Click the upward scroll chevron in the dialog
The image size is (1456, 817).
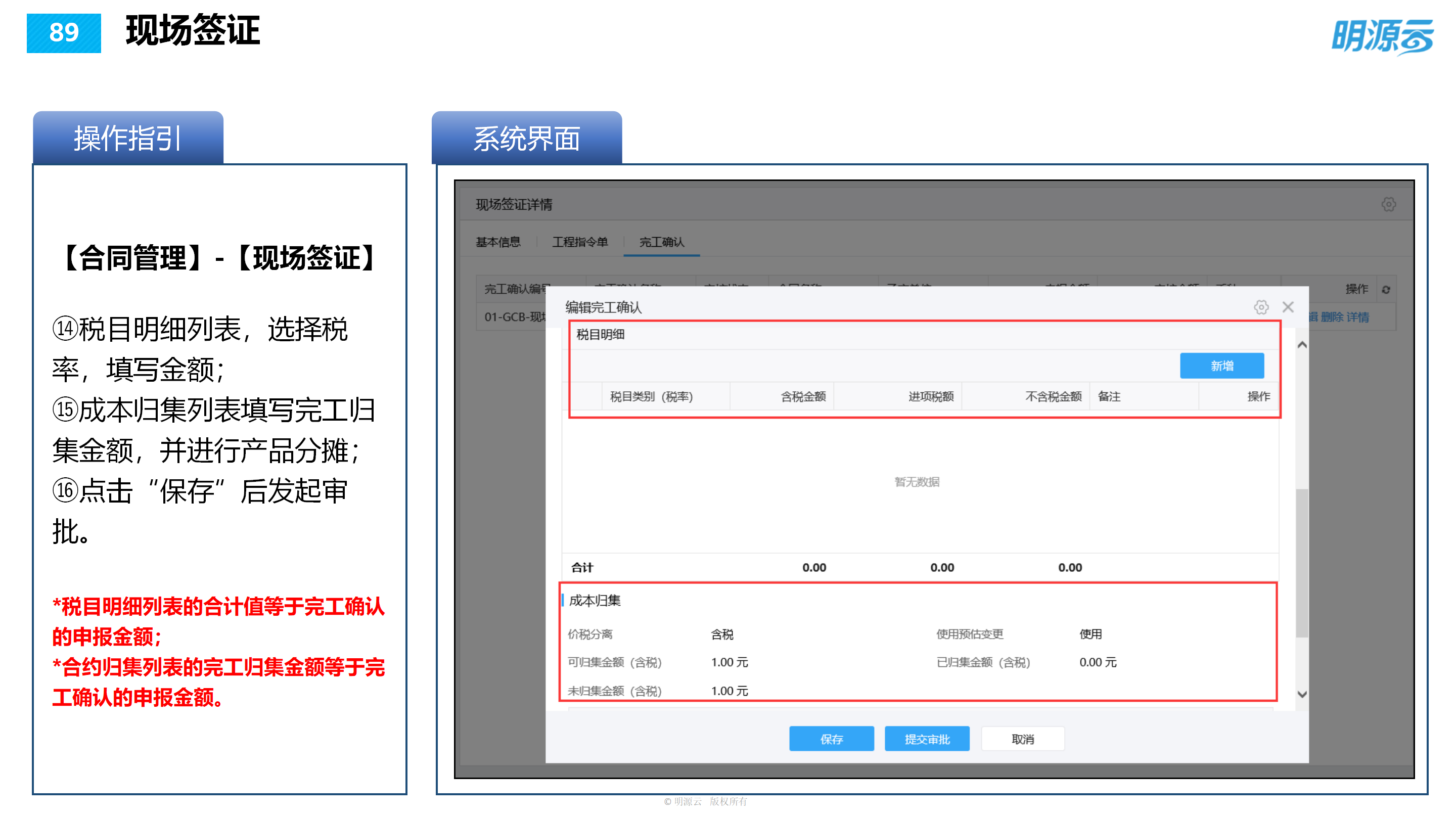coord(1303,344)
